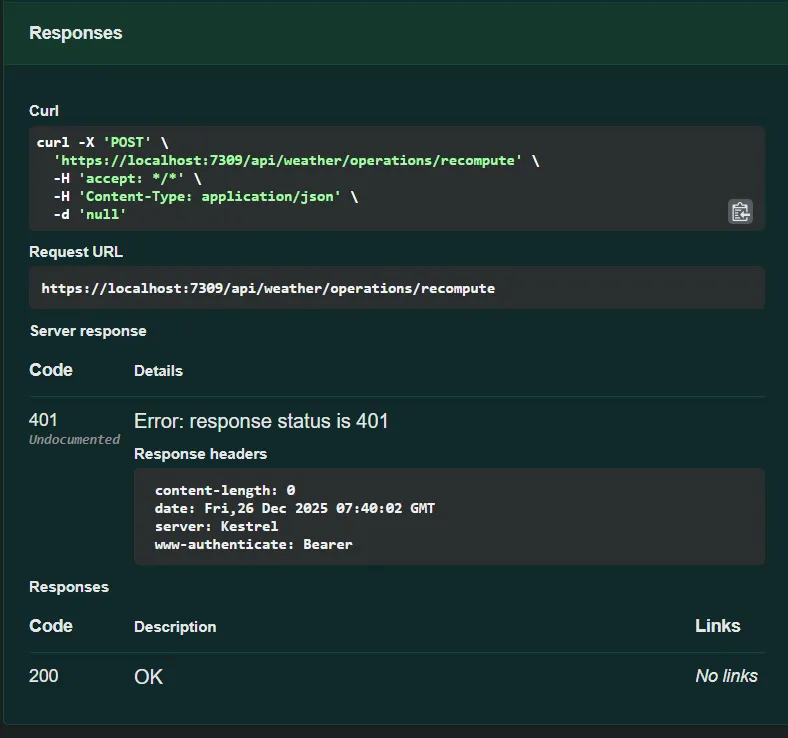788x738 pixels.
Task: Select the Content-Type application/json line
Action: point(206,196)
